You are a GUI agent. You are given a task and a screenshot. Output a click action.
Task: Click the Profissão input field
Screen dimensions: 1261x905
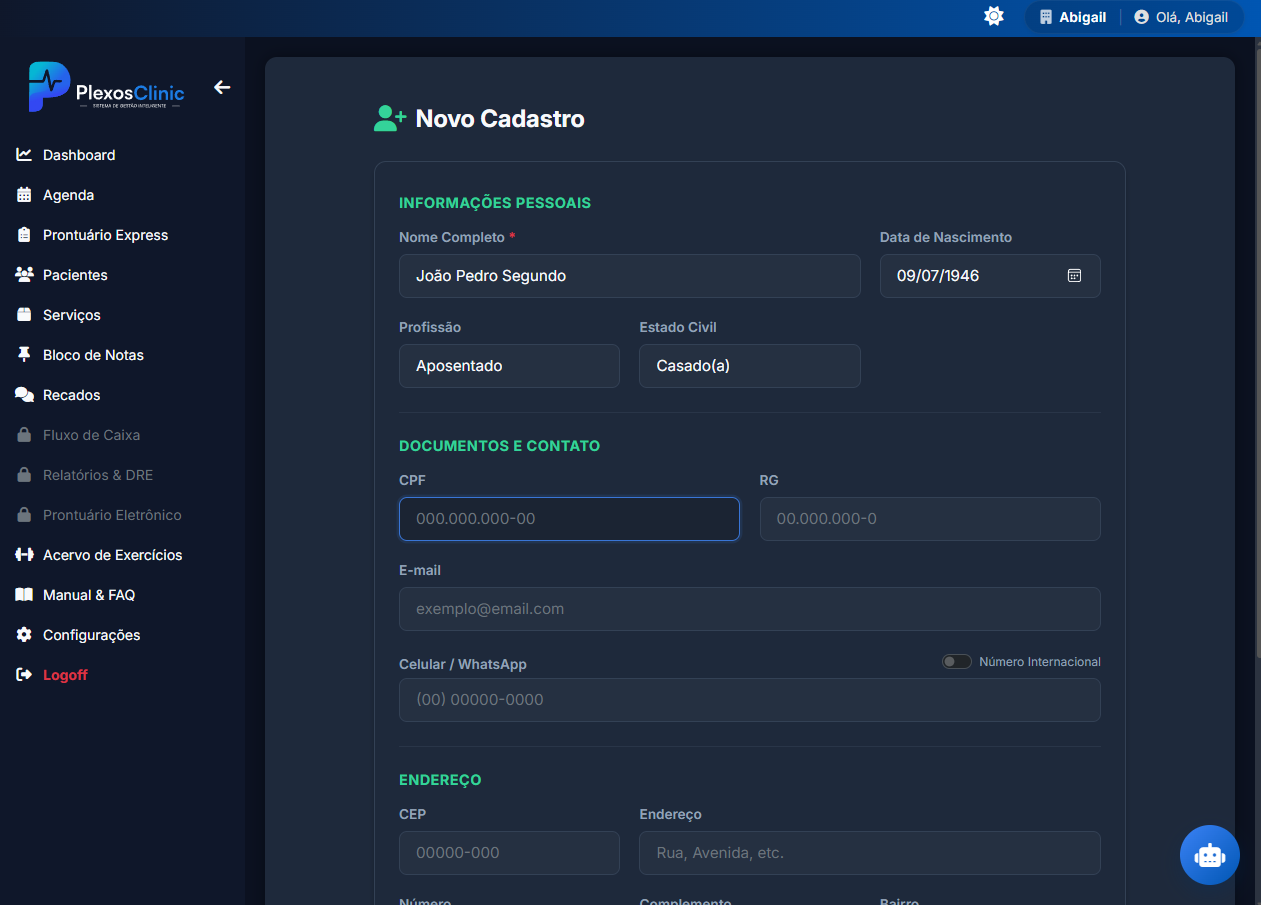pos(509,366)
